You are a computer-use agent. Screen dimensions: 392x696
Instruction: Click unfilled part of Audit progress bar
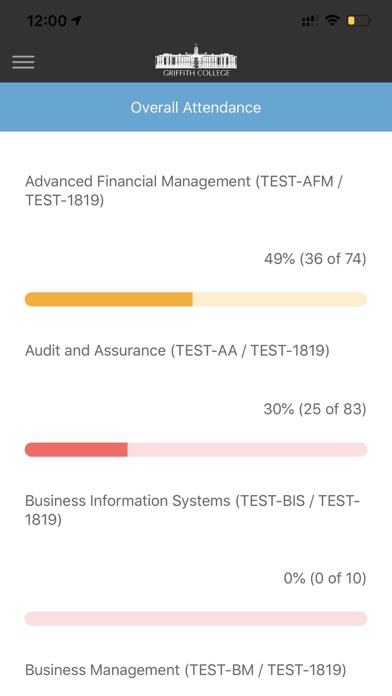(x=247, y=450)
